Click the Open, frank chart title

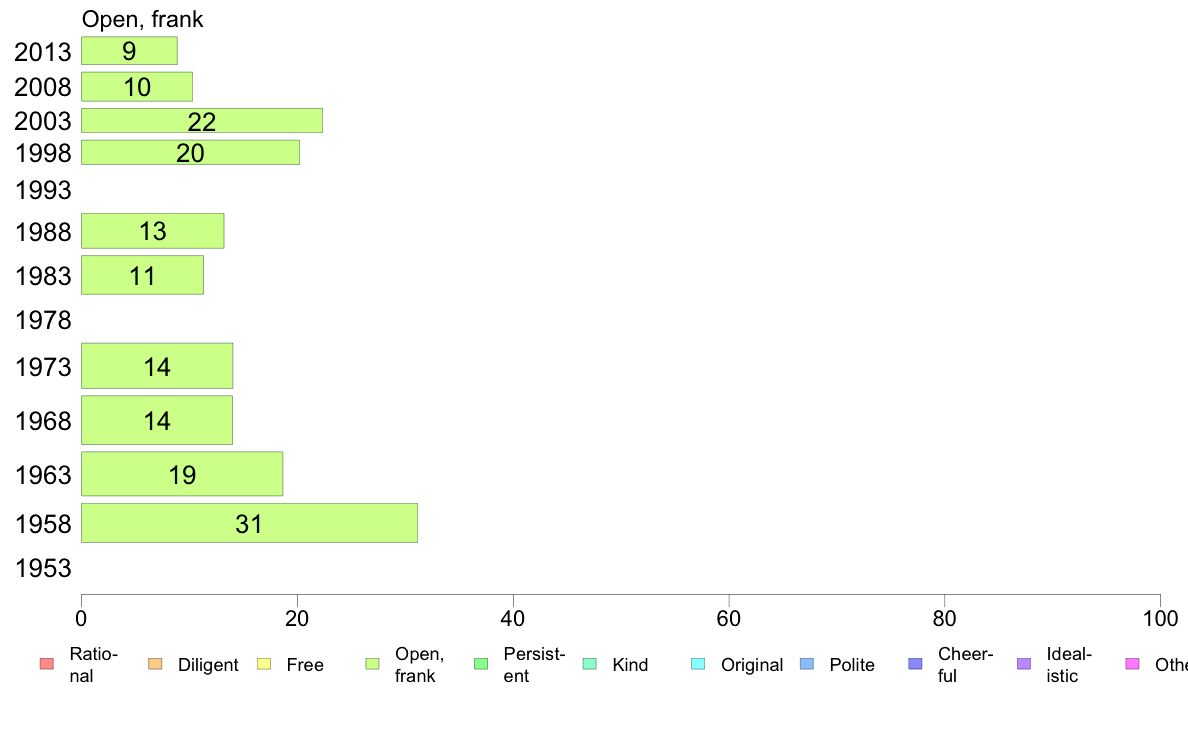pos(142,19)
